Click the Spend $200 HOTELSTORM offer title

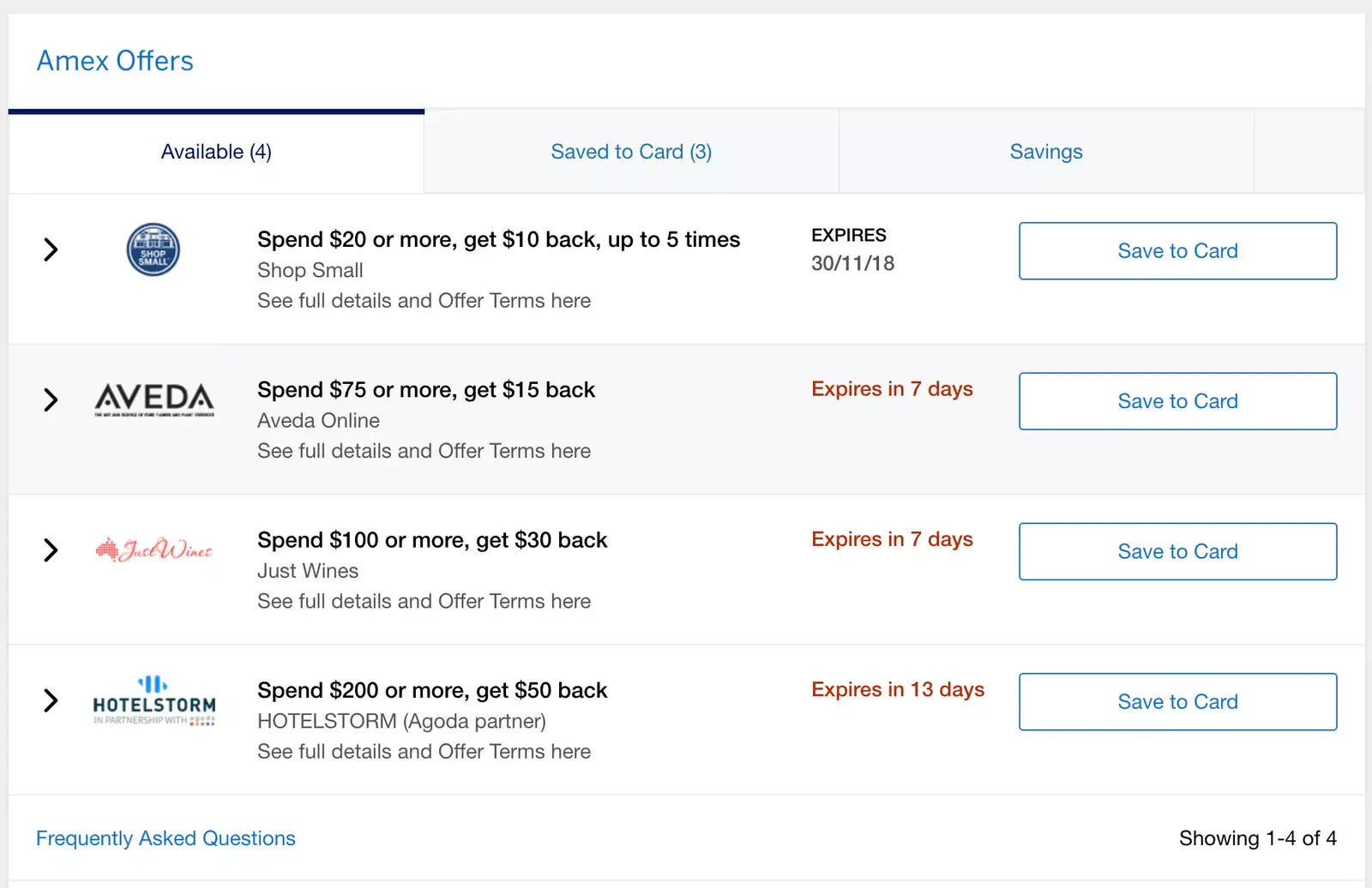432,690
